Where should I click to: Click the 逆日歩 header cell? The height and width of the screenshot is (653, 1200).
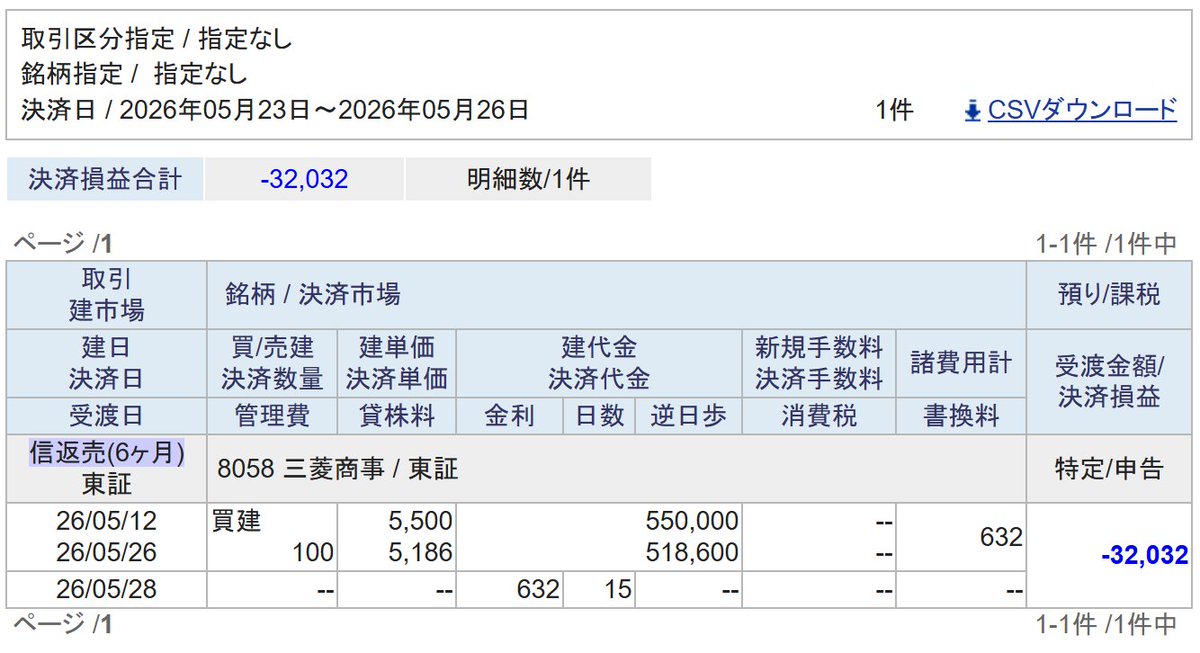point(689,416)
